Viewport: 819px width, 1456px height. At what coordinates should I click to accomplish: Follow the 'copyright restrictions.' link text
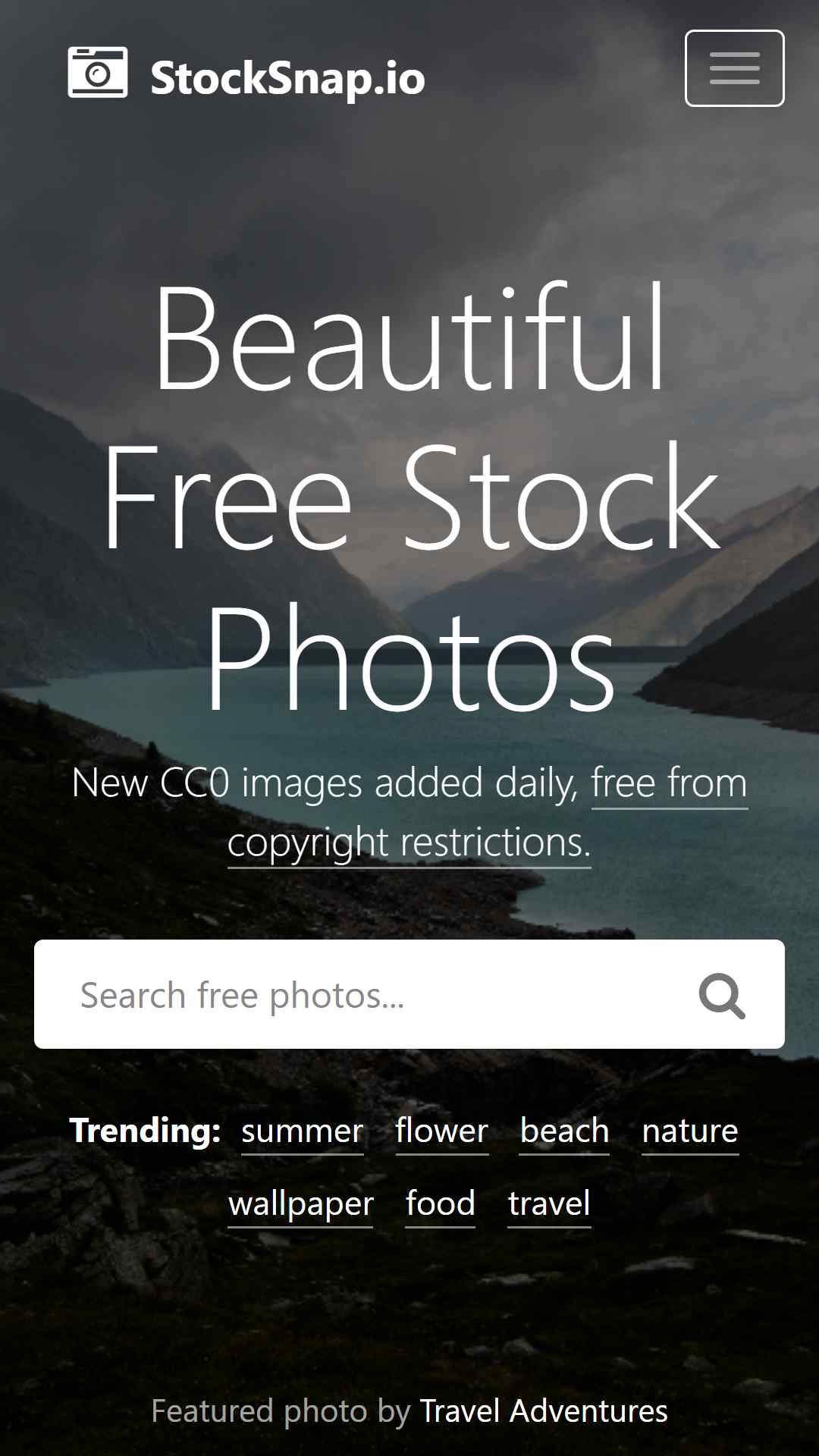click(409, 843)
